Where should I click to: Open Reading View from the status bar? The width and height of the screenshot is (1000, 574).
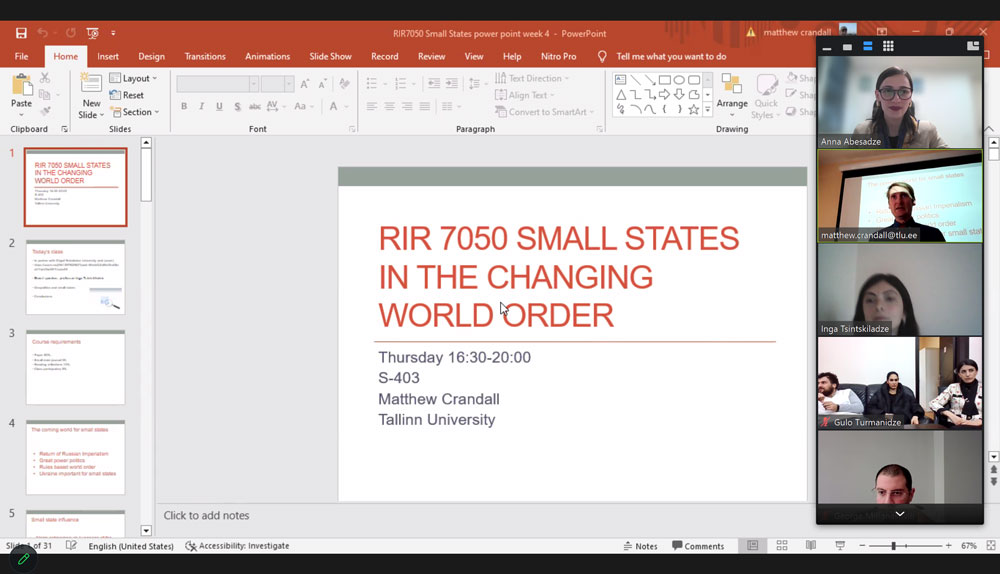(811, 546)
